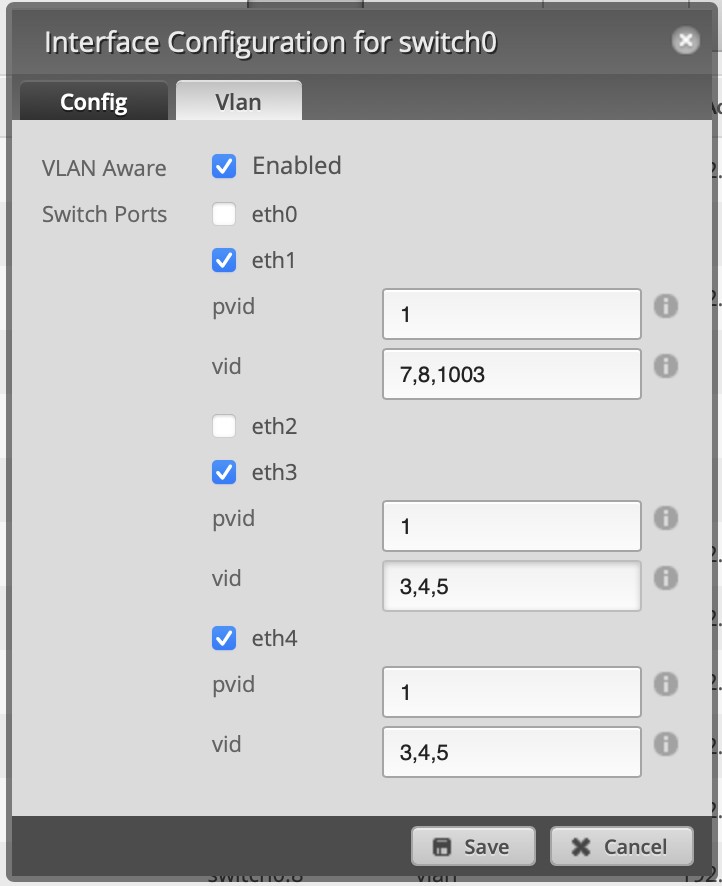Uncheck the eth1 switch port

coord(224,260)
